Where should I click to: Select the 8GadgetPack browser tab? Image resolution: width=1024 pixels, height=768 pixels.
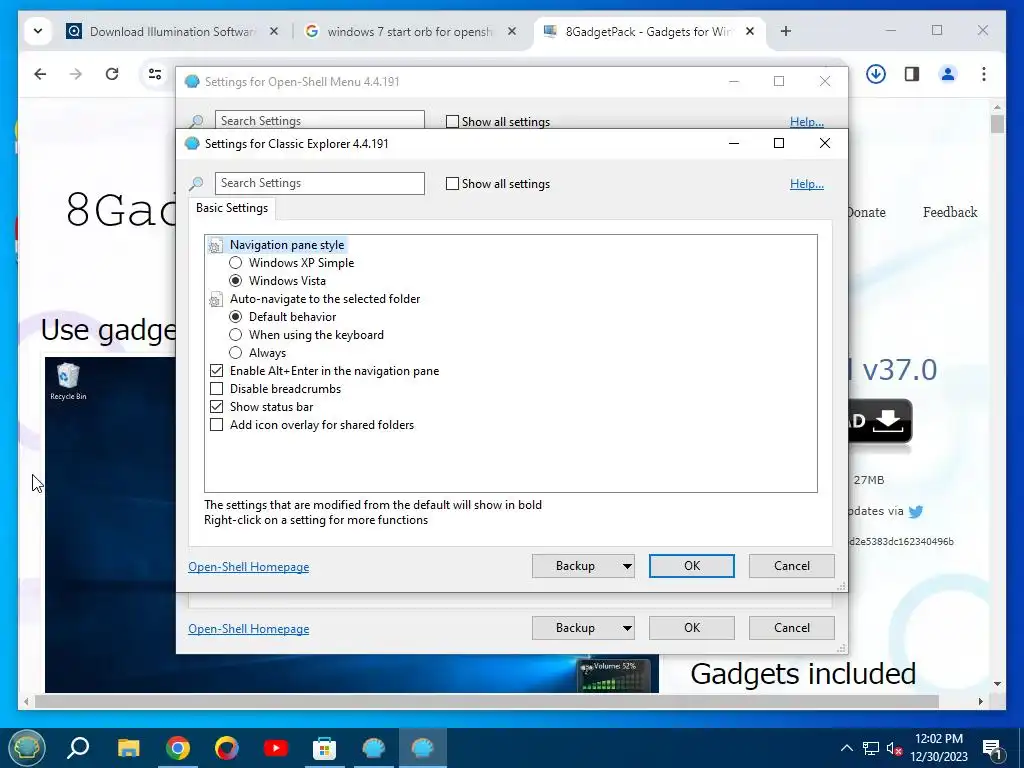click(647, 31)
